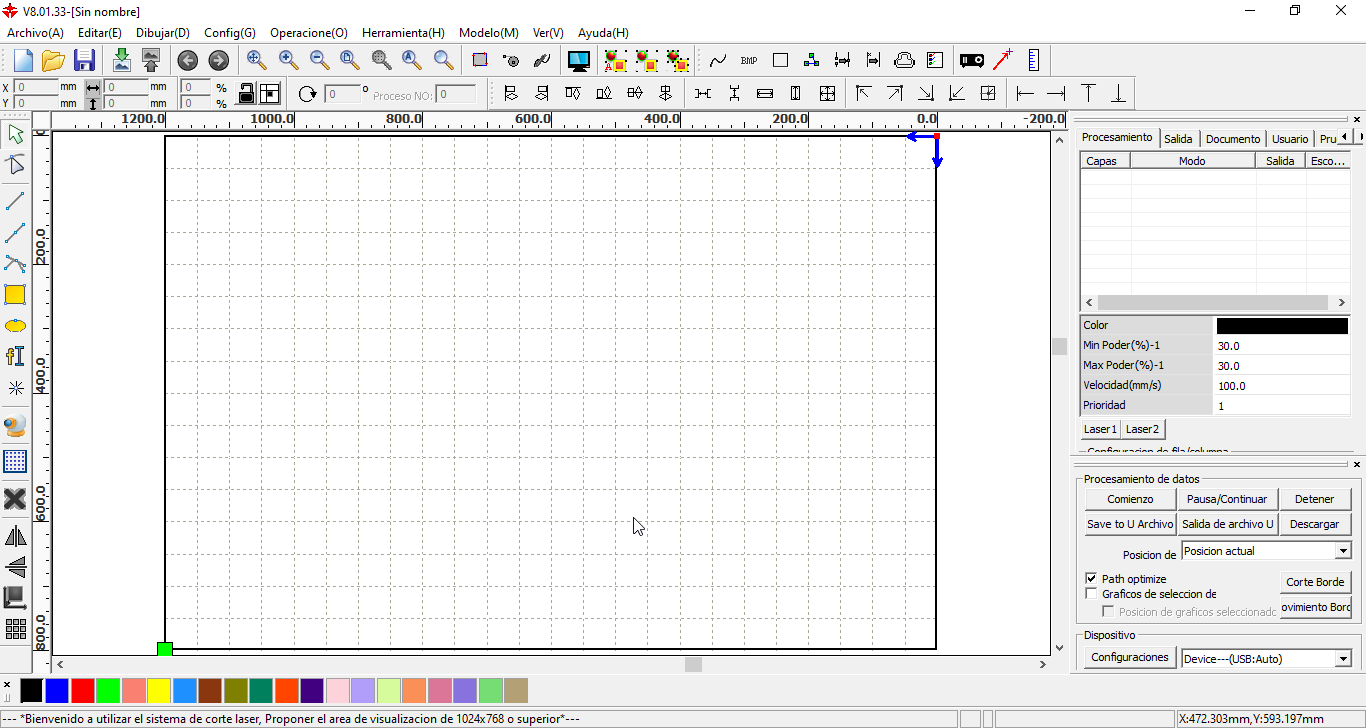Click the horizontal mirror tool
1366x728 pixels.
click(16, 535)
